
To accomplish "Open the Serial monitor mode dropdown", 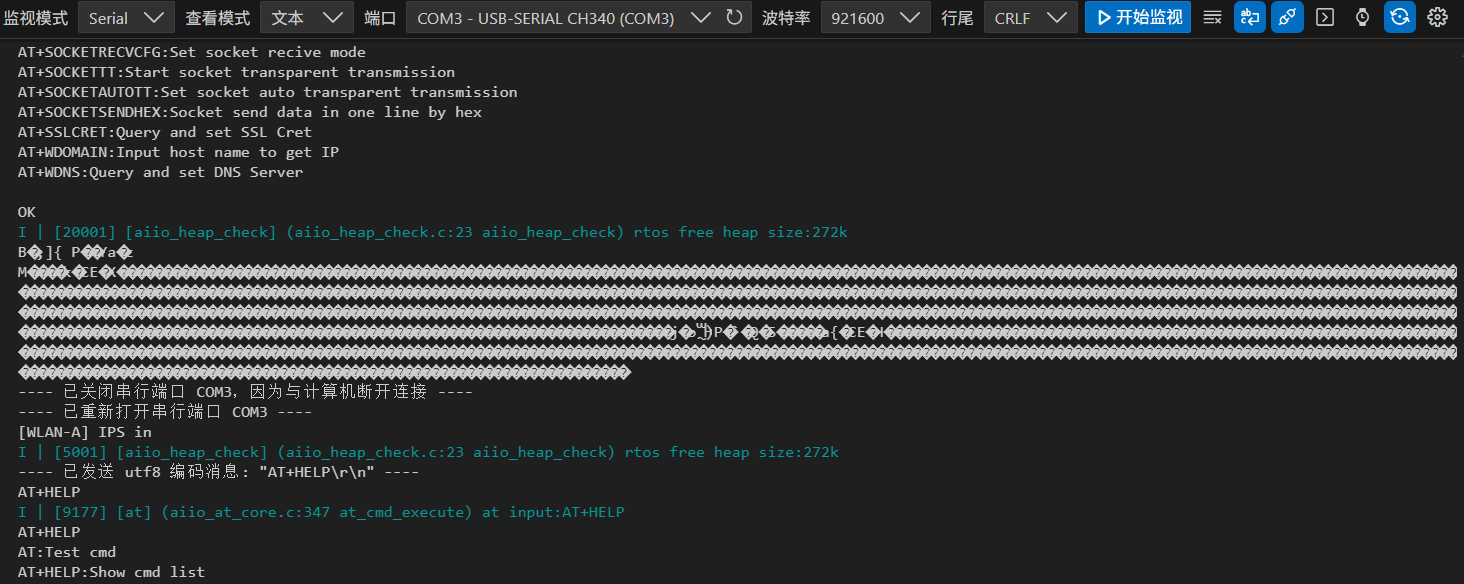I will click(125, 17).
